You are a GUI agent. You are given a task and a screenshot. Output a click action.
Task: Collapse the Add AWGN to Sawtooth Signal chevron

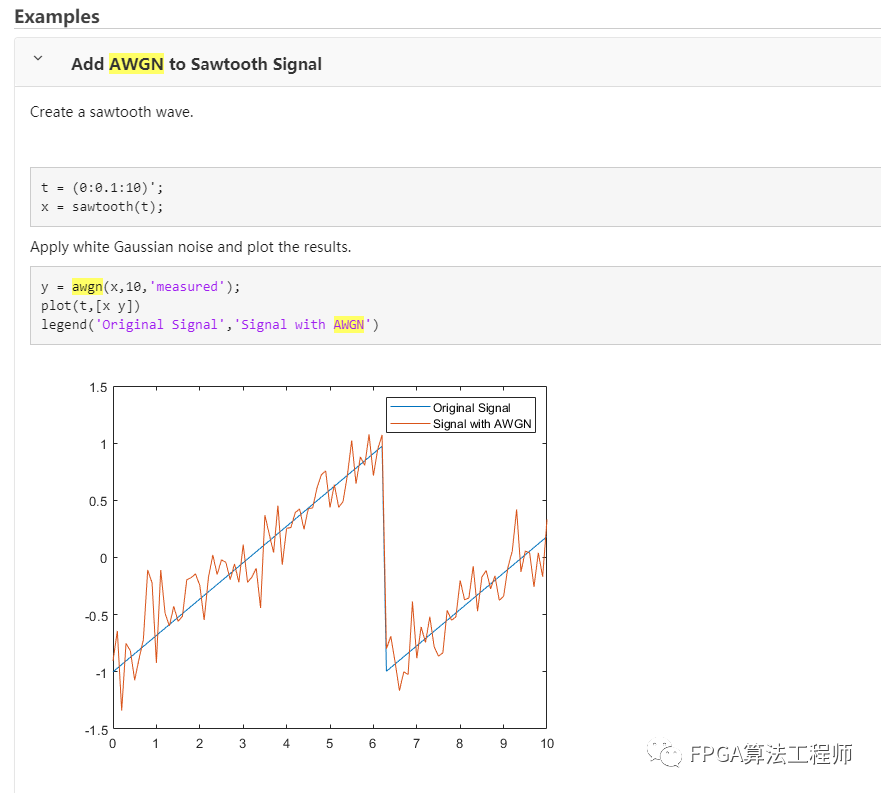pos(38,59)
